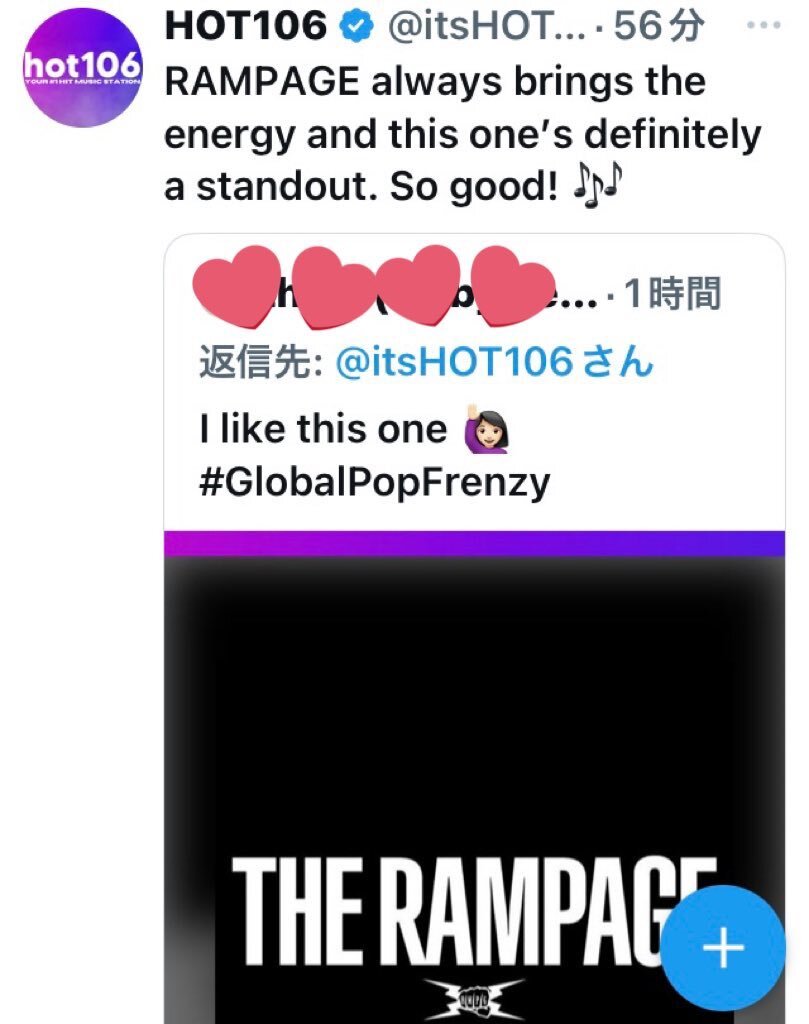Screen dimensions: 809x1024
Task: Click the music notes emoji in the tweet
Action: coord(597,185)
